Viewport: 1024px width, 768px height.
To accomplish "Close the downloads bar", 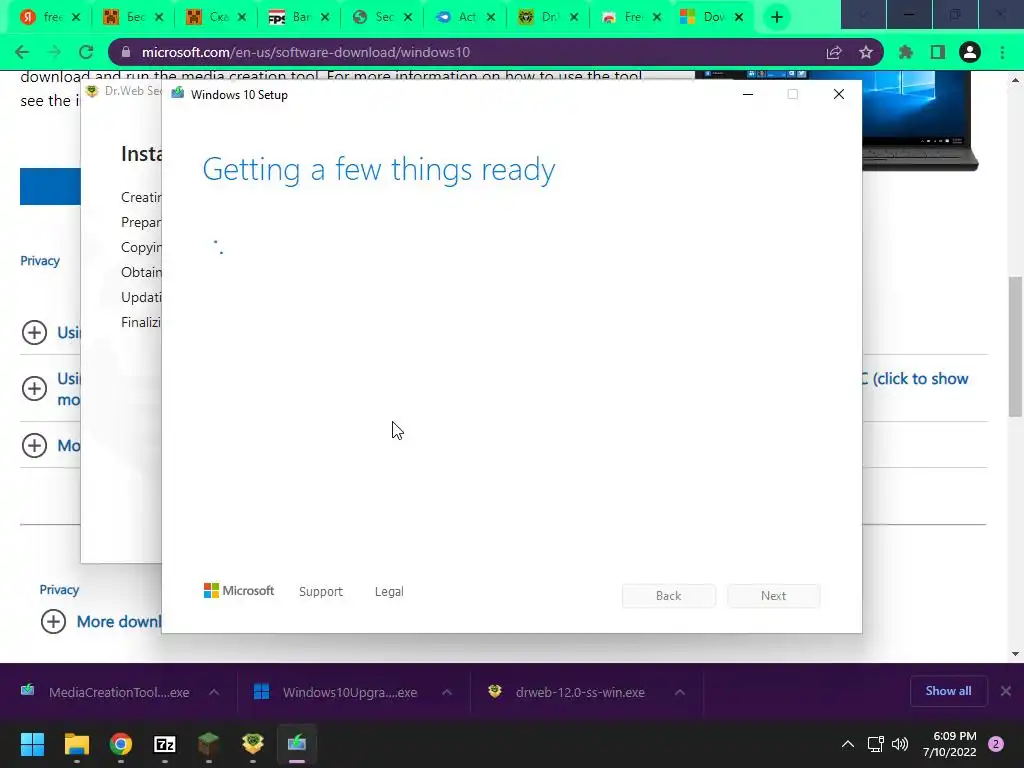I will pos(1006,691).
